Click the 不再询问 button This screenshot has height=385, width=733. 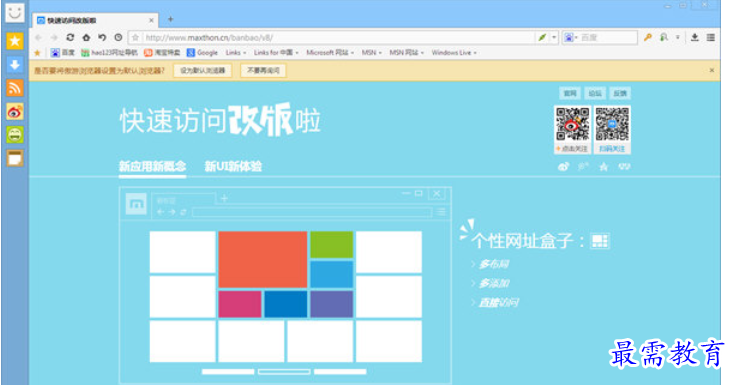point(263,71)
